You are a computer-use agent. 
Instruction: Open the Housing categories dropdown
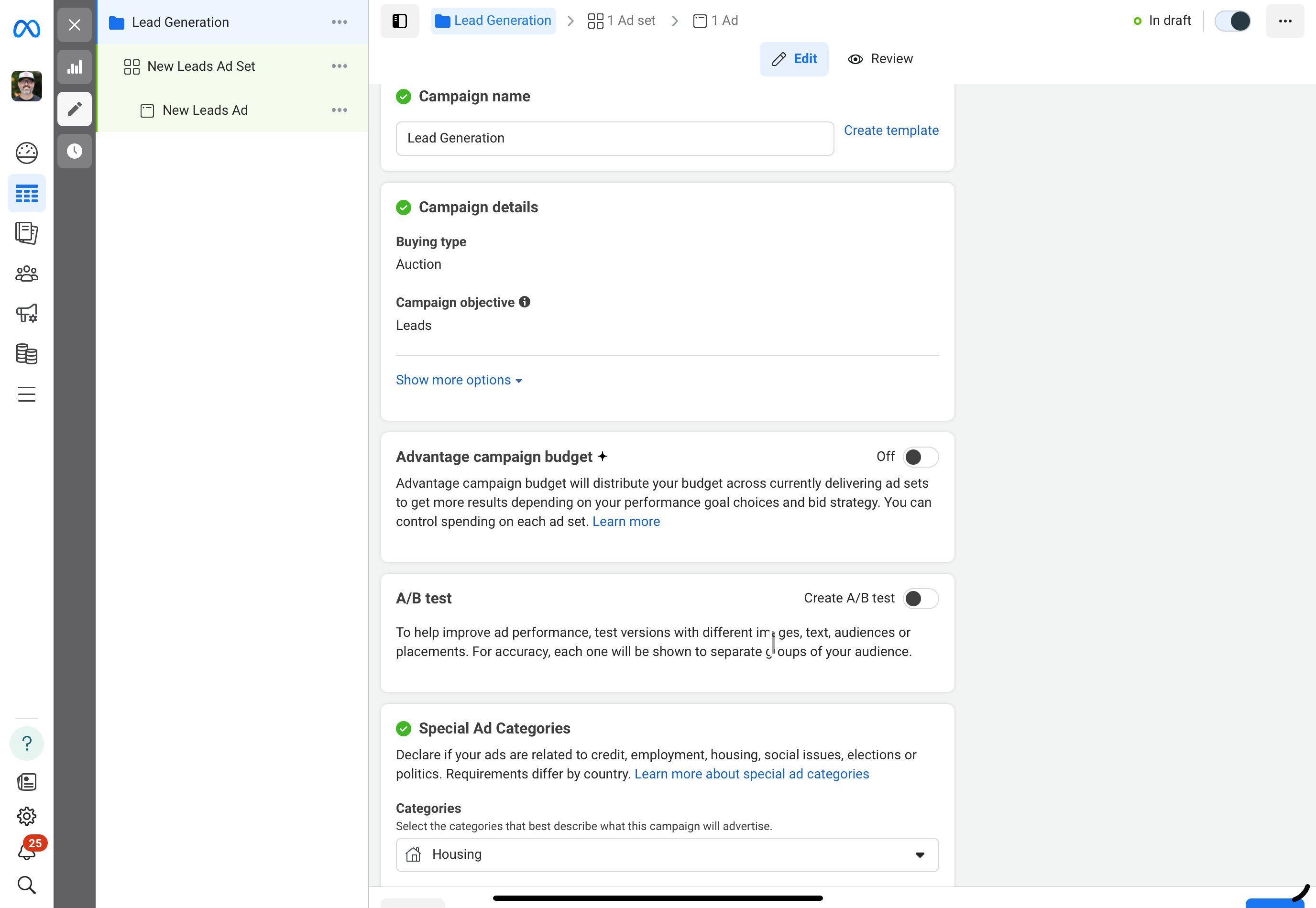(x=667, y=854)
